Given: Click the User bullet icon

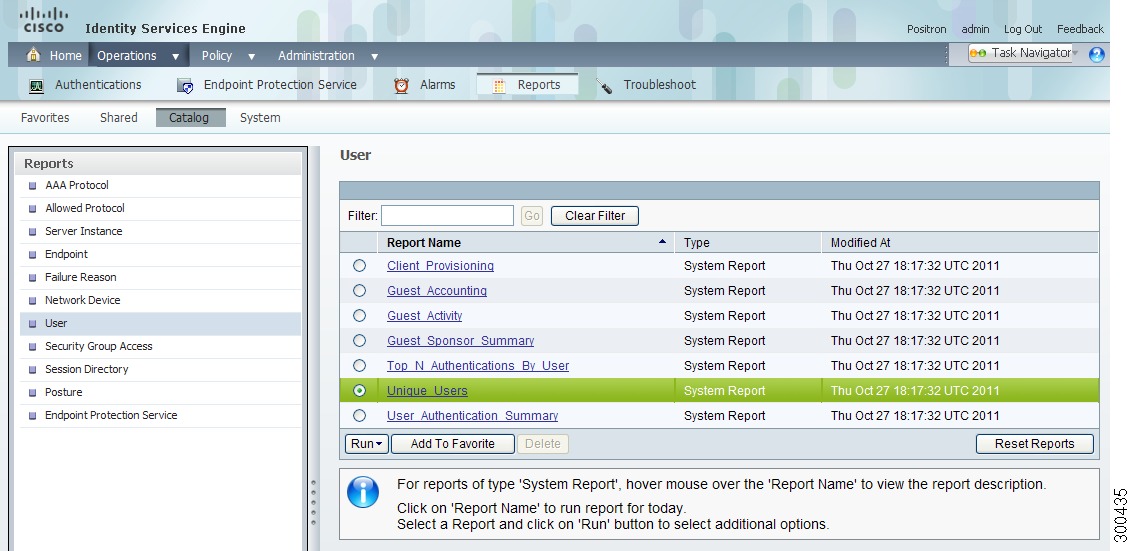Looking at the screenshot, I should tap(32, 324).
